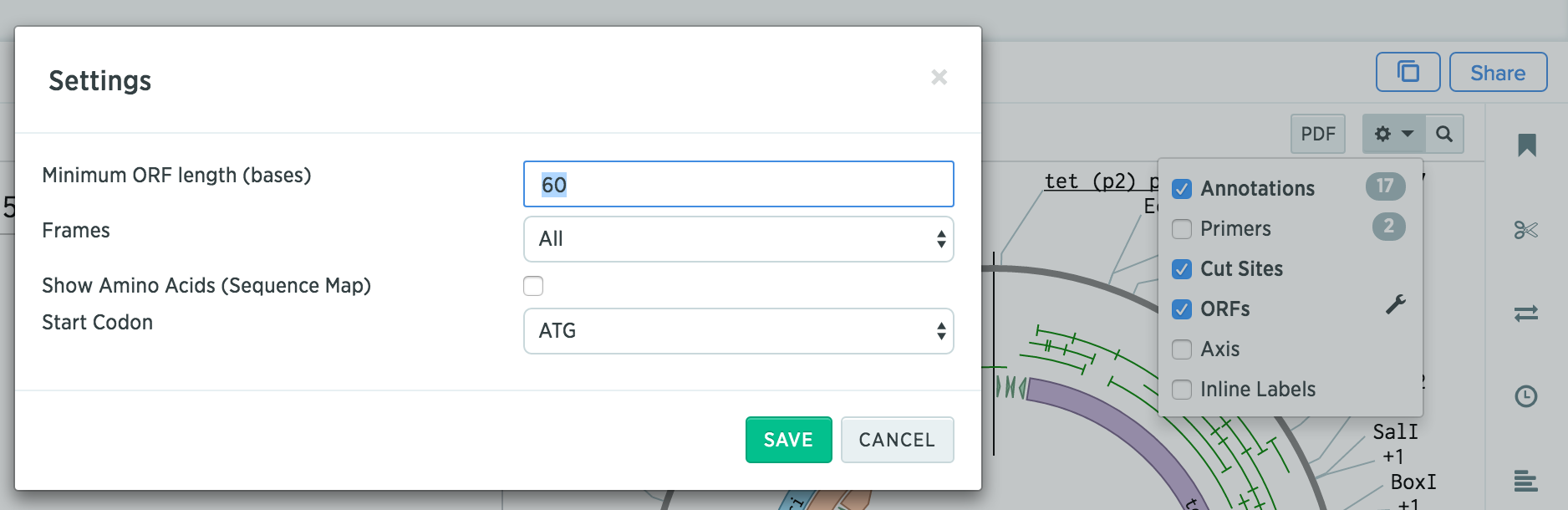Toggle the Inline Labels menu option
The width and height of the screenshot is (1568, 510).
1244,390
